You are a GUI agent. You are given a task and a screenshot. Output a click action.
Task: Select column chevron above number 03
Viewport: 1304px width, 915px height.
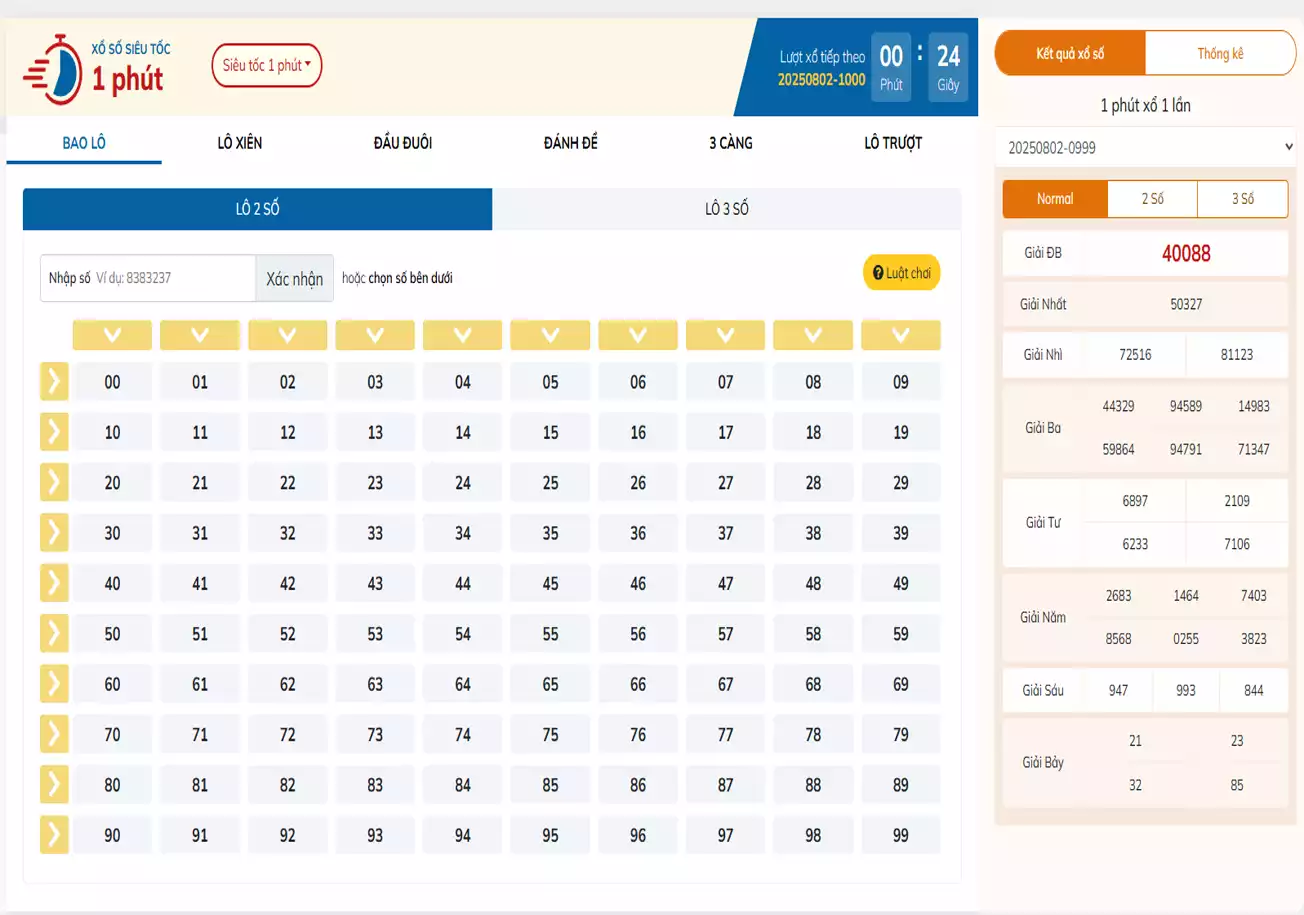pyautogui.click(x=375, y=335)
